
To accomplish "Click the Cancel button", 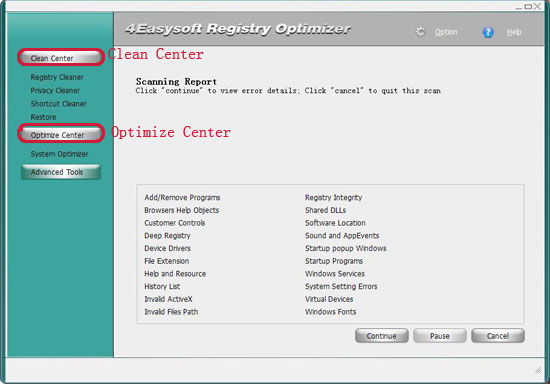I will pyautogui.click(x=498, y=336).
